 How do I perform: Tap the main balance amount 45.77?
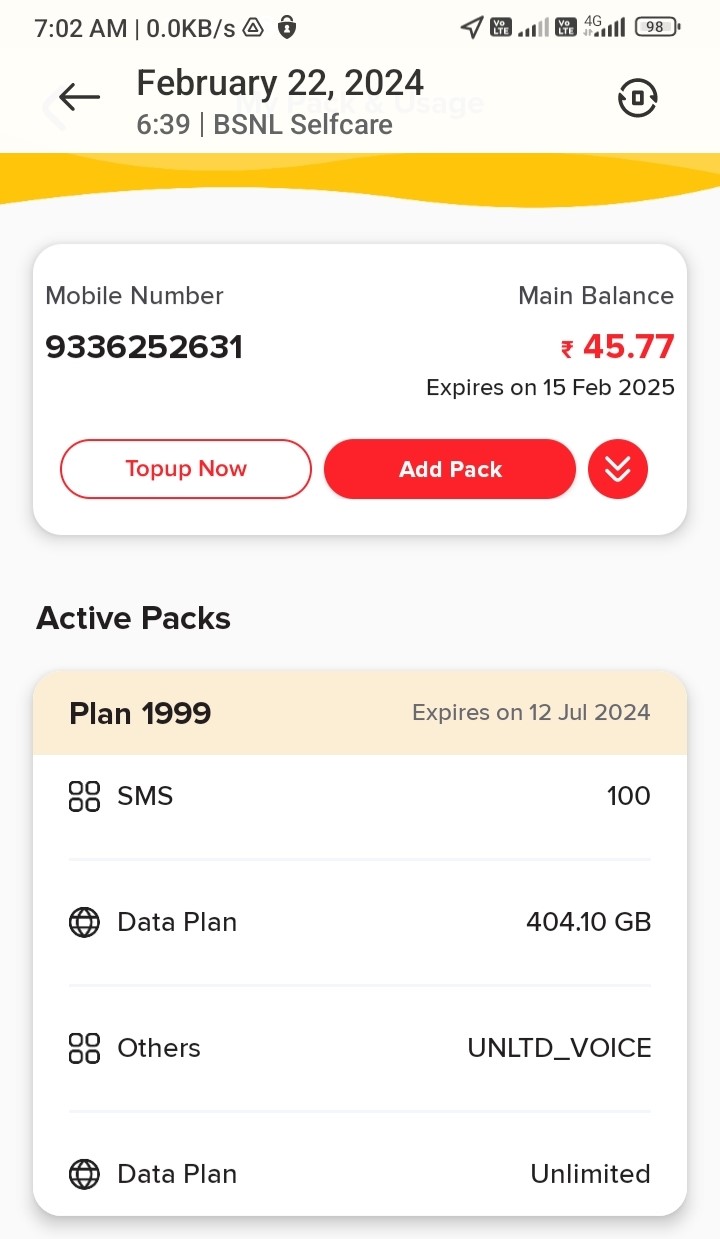tap(627, 347)
